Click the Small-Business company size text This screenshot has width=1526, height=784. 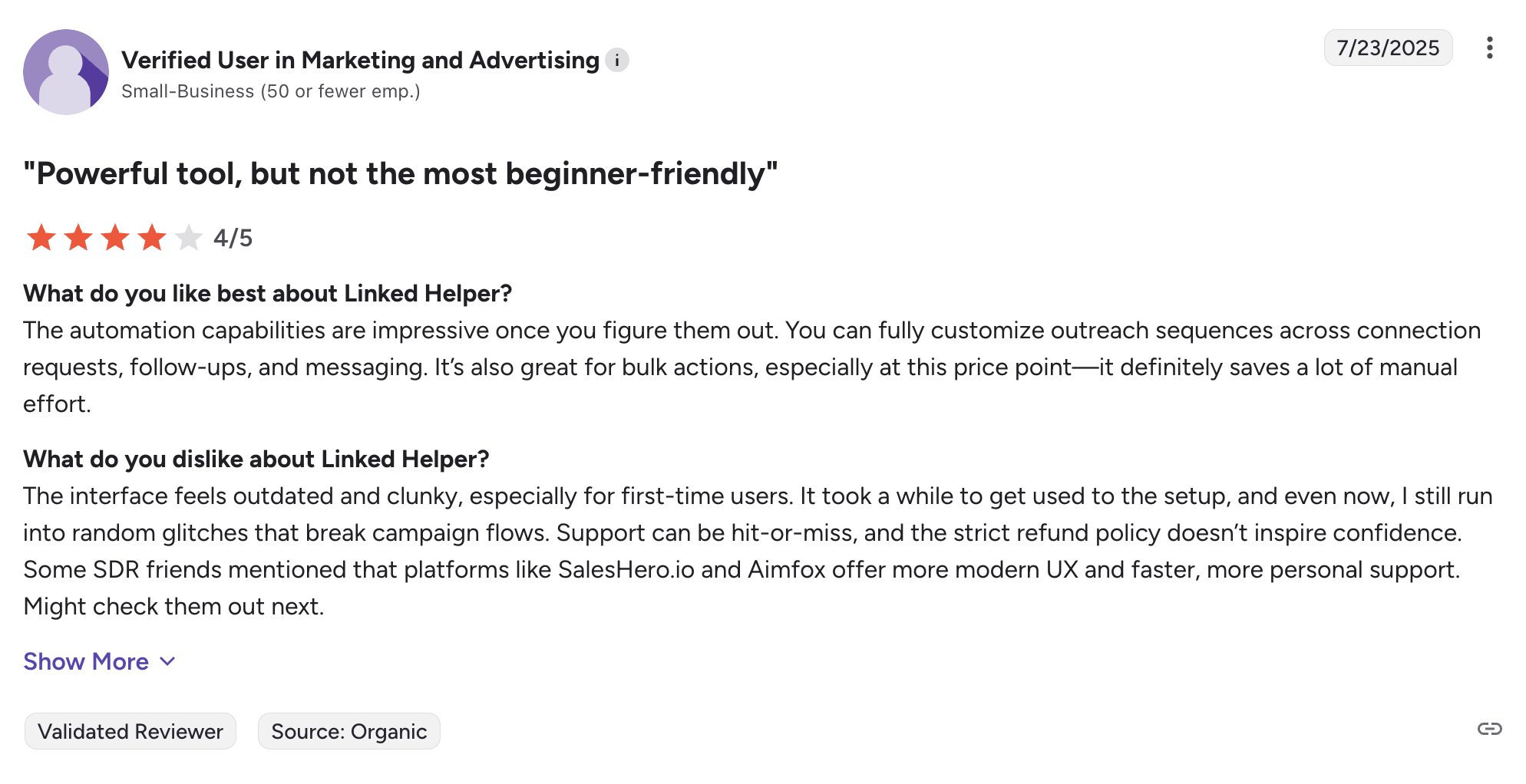point(271,91)
